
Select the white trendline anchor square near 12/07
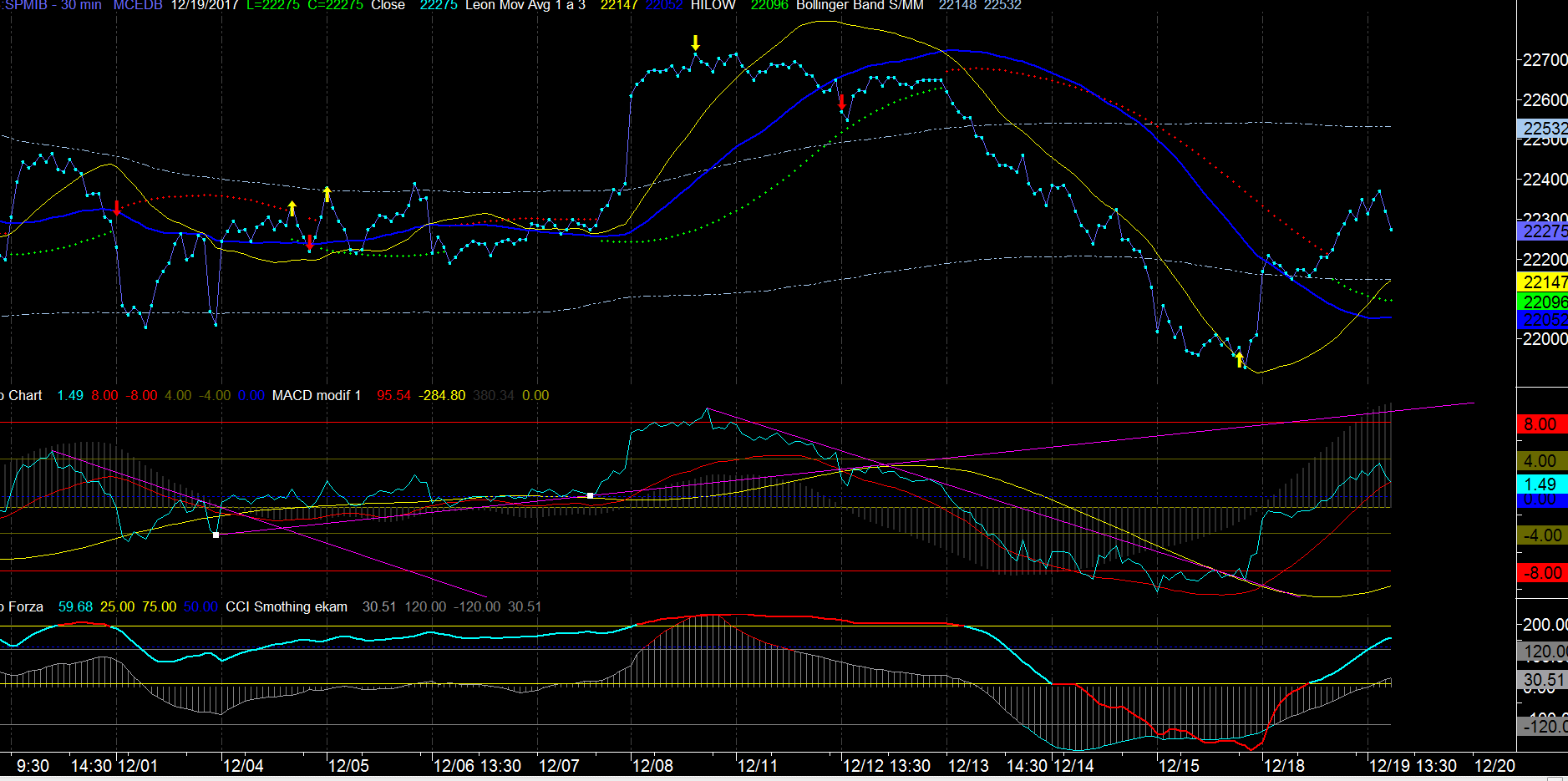click(x=591, y=495)
